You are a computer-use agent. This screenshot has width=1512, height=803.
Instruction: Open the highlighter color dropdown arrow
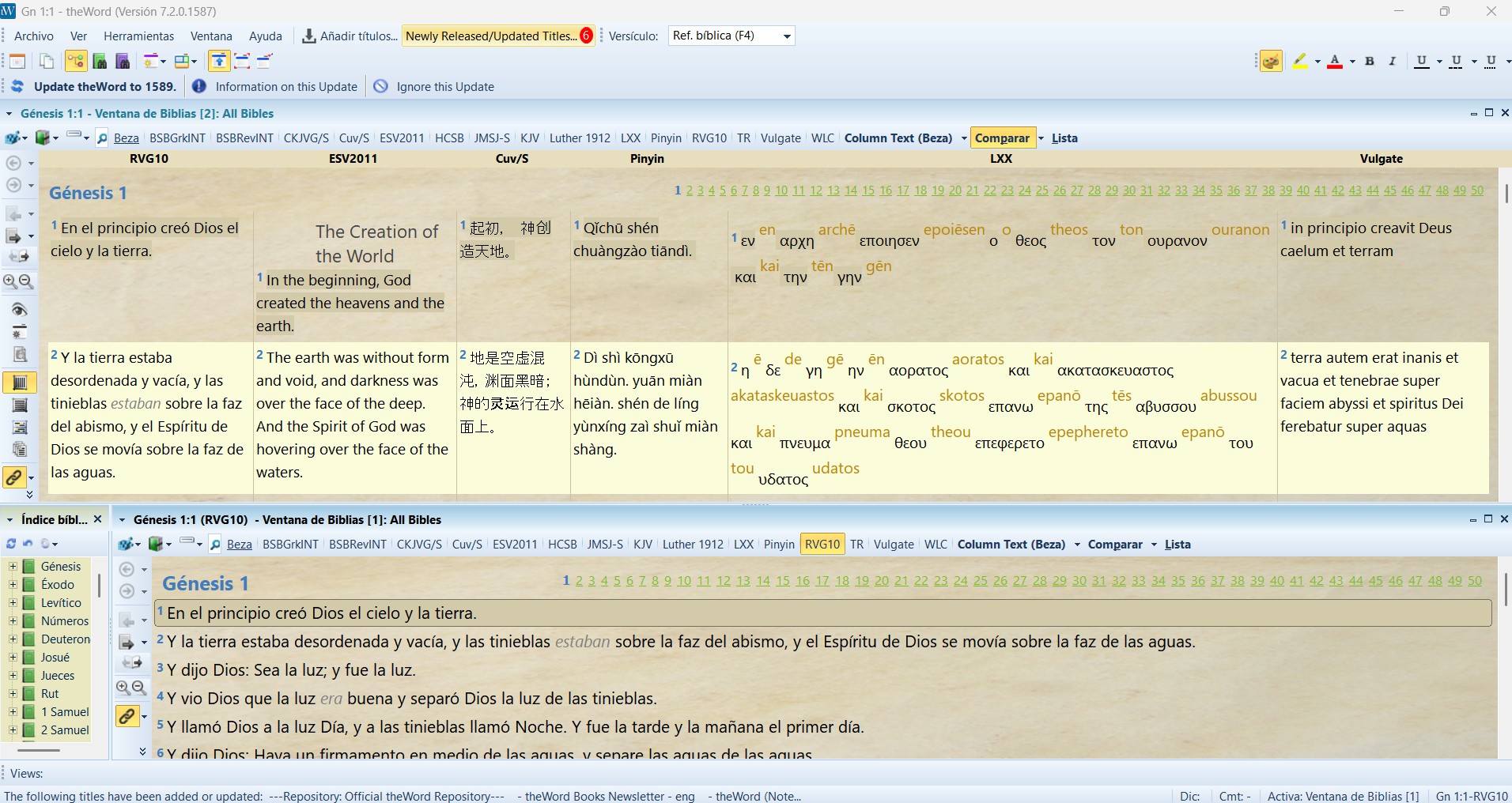tap(1317, 61)
